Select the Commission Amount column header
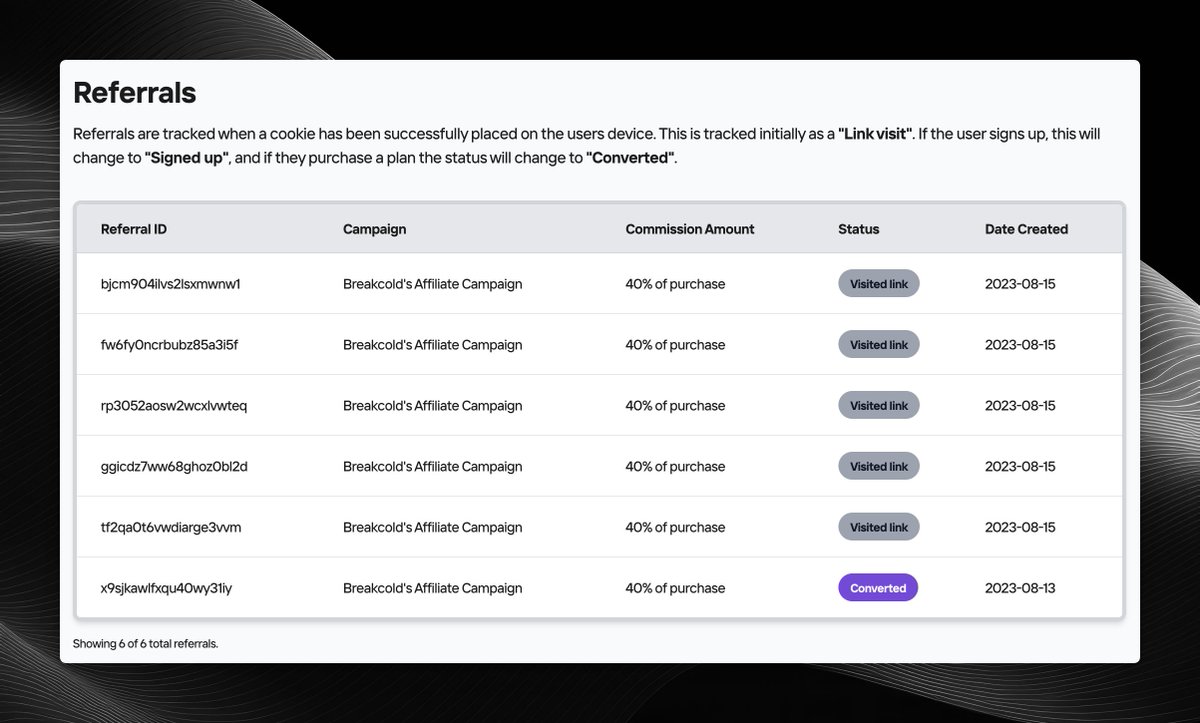Image resolution: width=1200 pixels, height=723 pixels. [x=690, y=229]
